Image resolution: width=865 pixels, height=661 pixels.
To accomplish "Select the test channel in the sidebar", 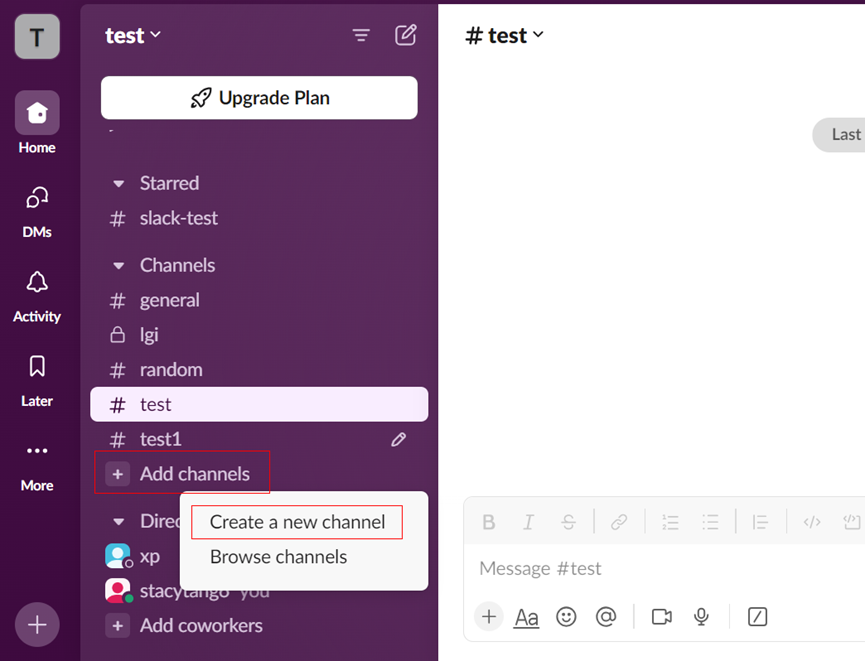I will pos(259,404).
